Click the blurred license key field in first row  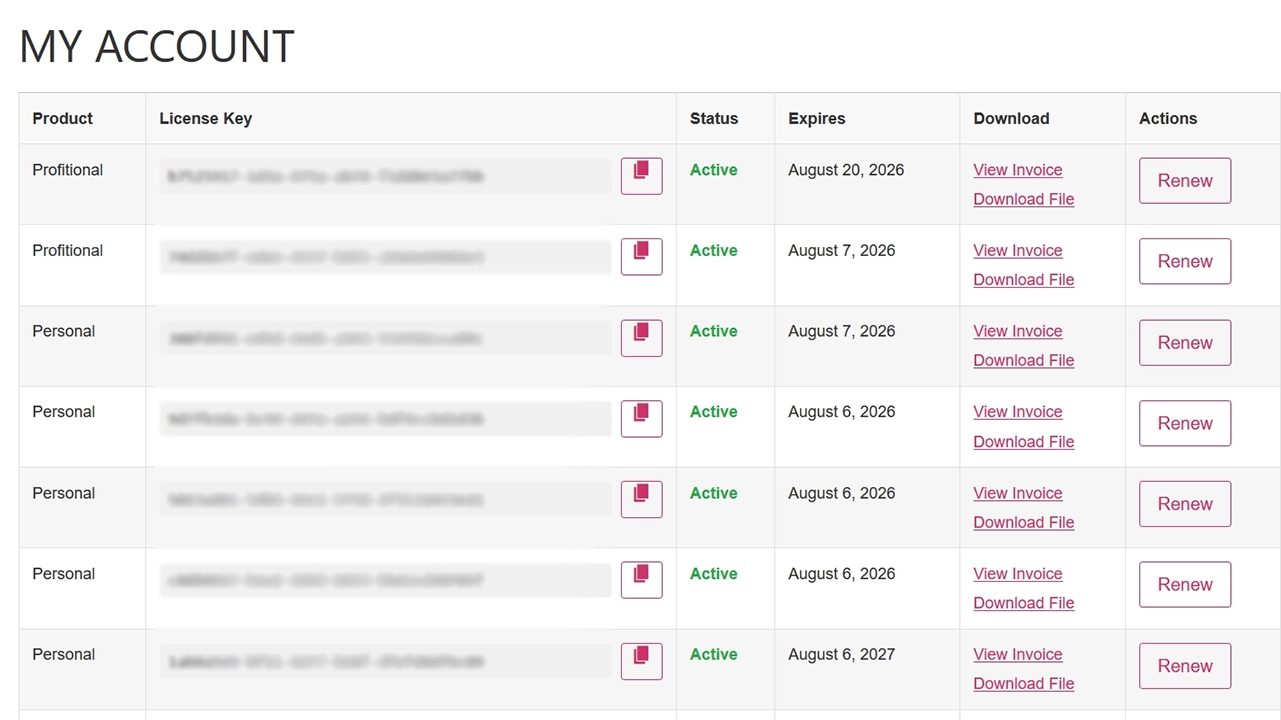[x=385, y=177]
